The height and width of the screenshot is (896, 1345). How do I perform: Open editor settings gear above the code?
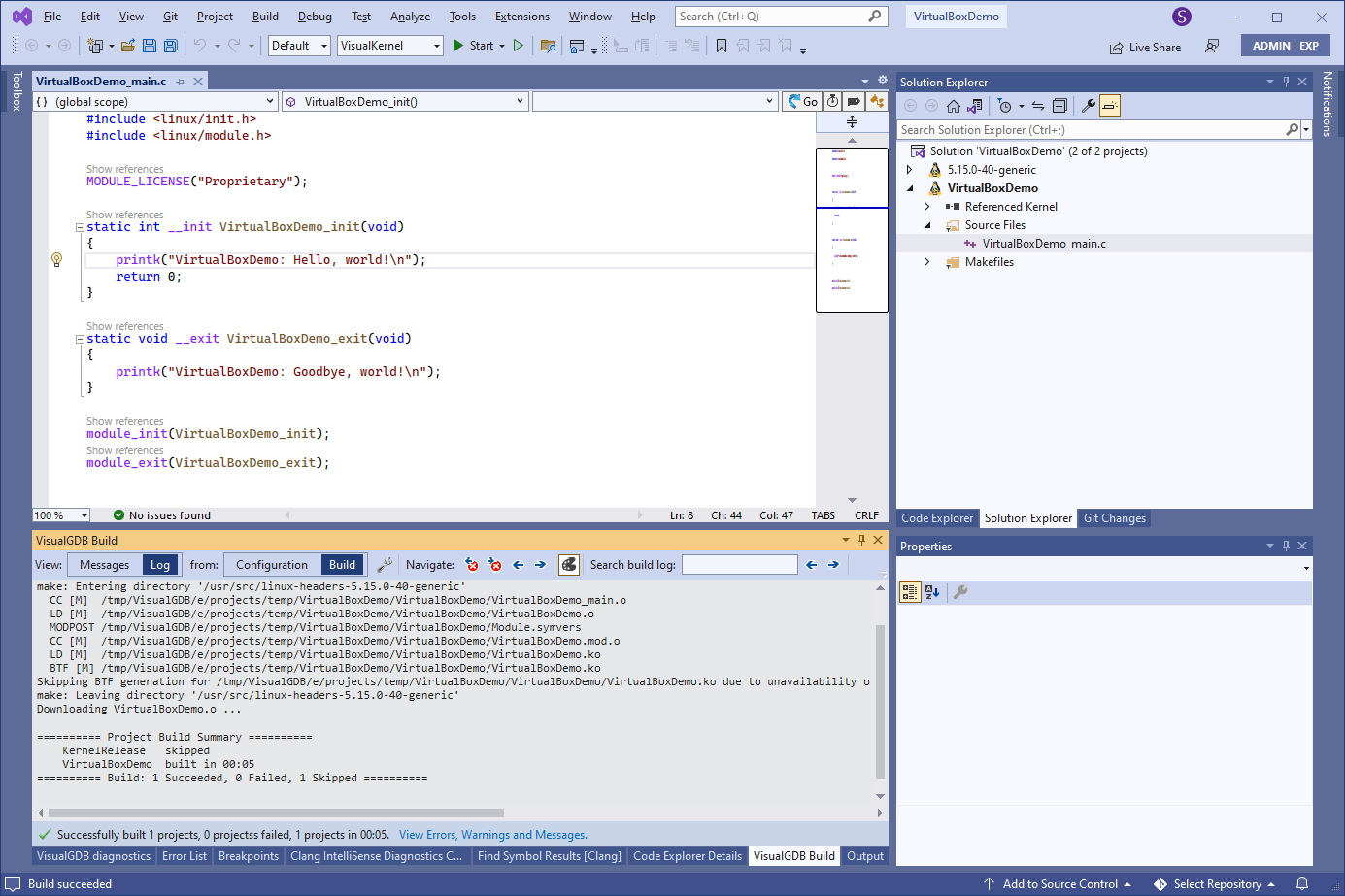(883, 81)
